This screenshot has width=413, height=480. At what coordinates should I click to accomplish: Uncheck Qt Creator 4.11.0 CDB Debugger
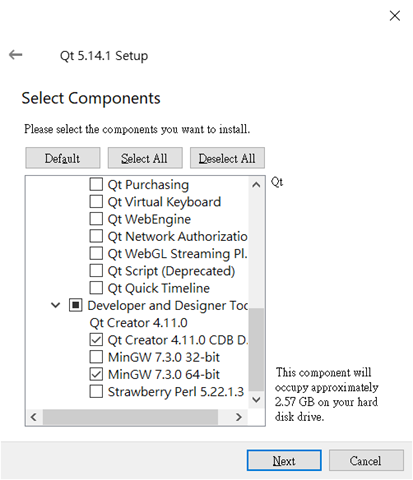click(96, 340)
